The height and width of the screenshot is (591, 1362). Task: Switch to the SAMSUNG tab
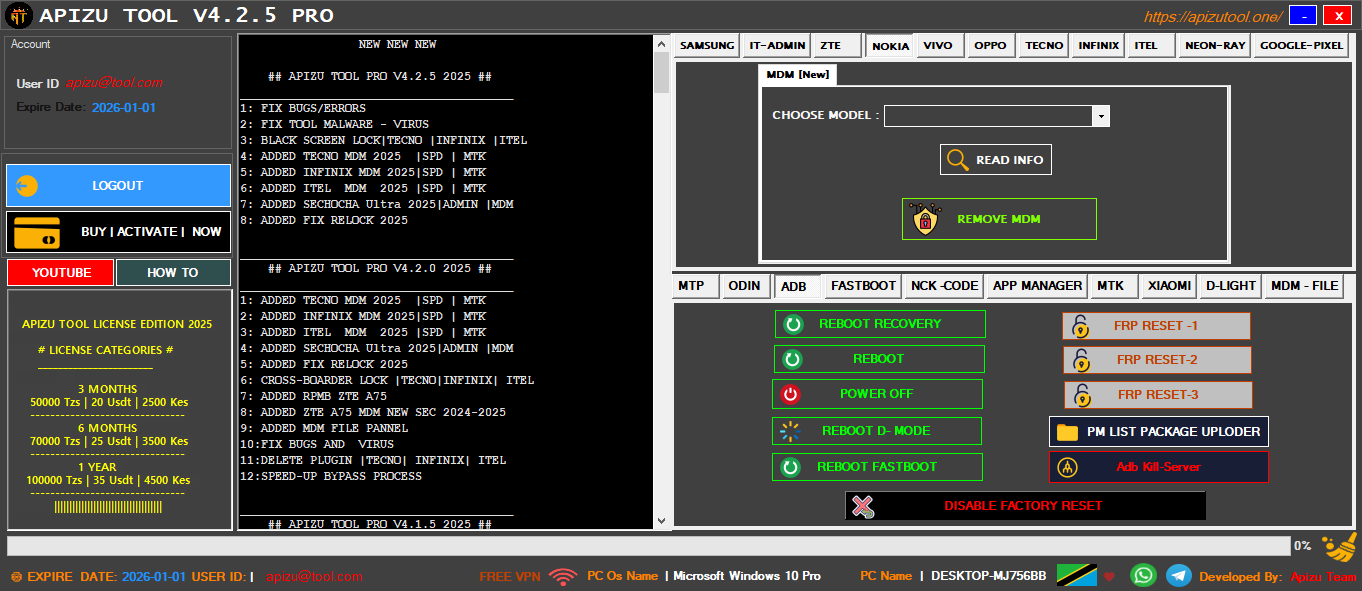[x=707, y=46]
